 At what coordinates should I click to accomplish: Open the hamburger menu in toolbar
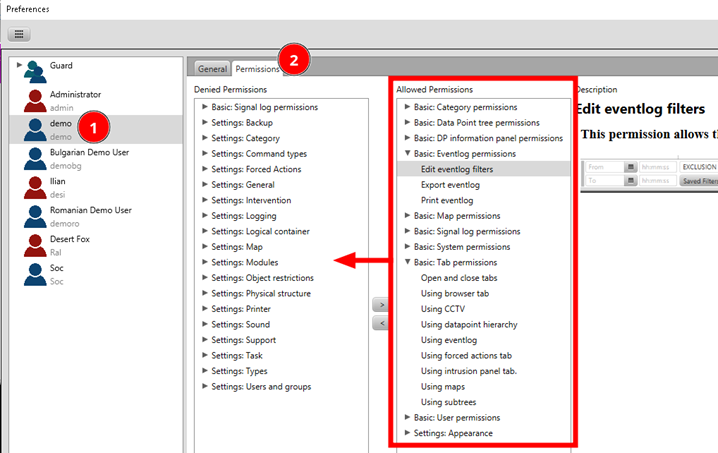[20, 34]
